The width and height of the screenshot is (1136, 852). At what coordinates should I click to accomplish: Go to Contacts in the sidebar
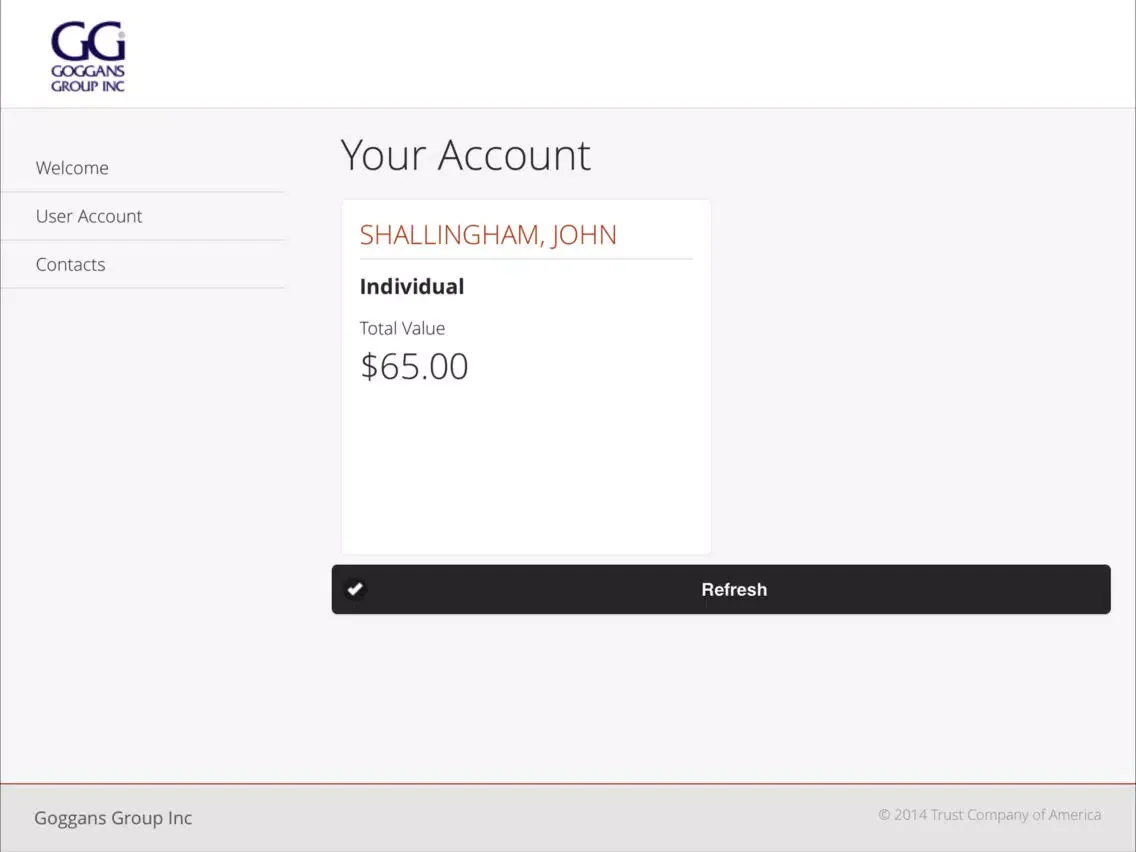coord(70,265)
